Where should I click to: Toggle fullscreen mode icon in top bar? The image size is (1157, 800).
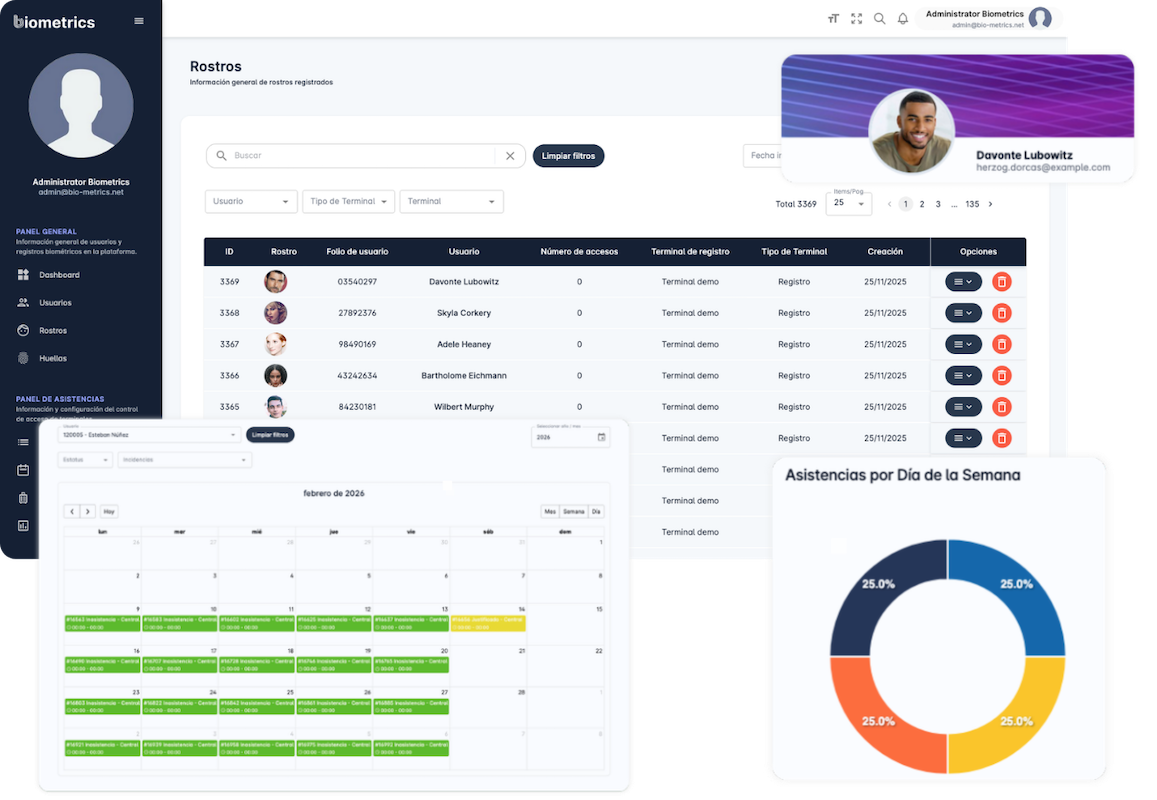click(x=856, y=19)
